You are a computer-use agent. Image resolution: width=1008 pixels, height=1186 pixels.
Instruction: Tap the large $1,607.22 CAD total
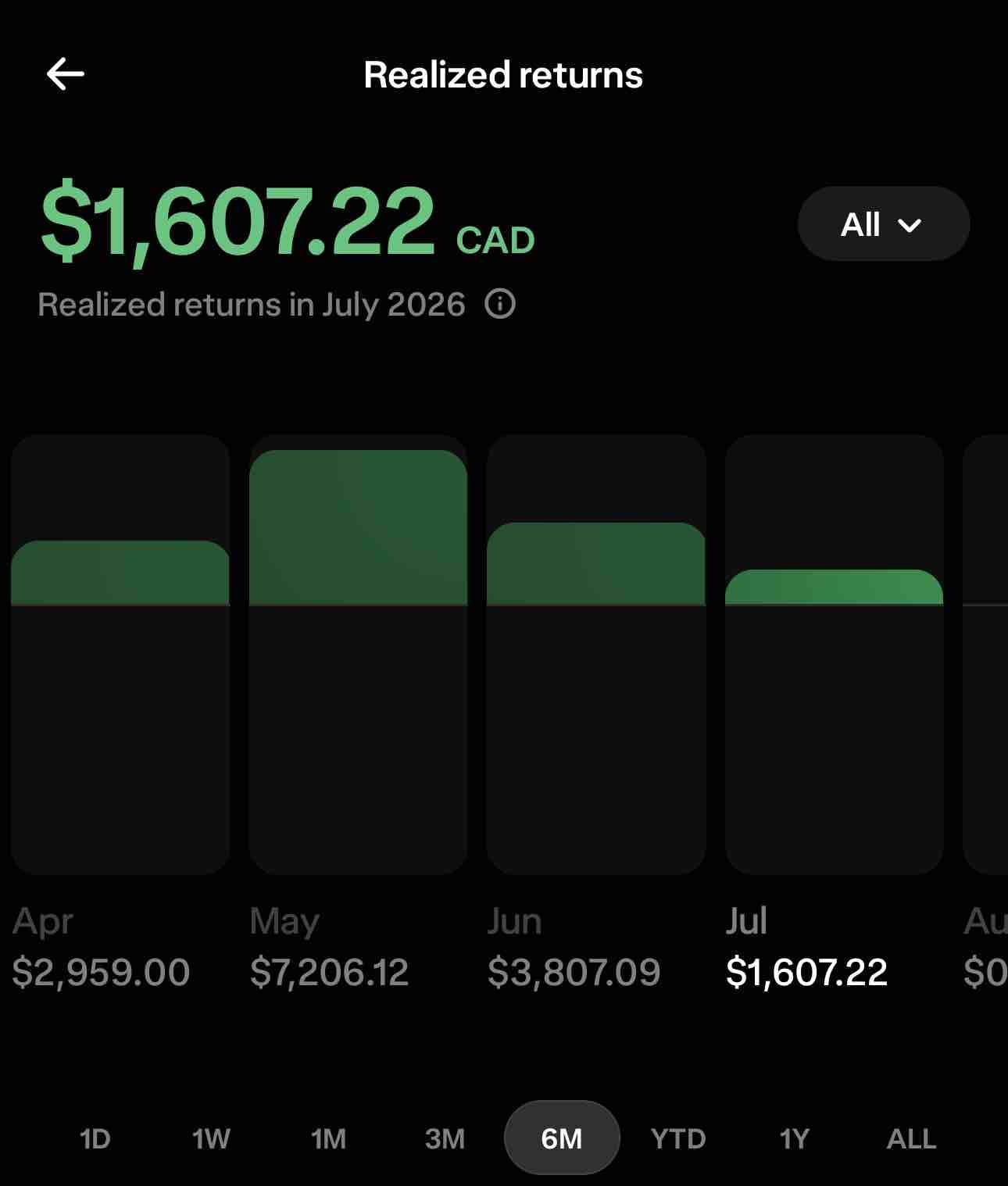[288, 220]
